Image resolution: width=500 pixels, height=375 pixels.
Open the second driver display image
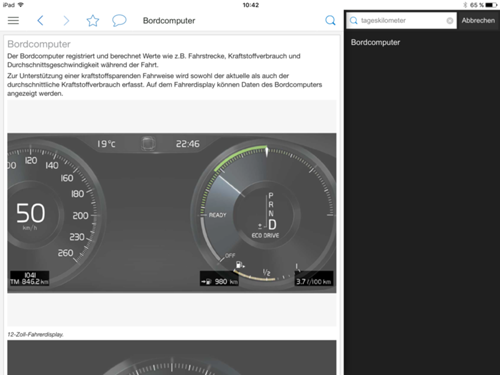point(172,357)
